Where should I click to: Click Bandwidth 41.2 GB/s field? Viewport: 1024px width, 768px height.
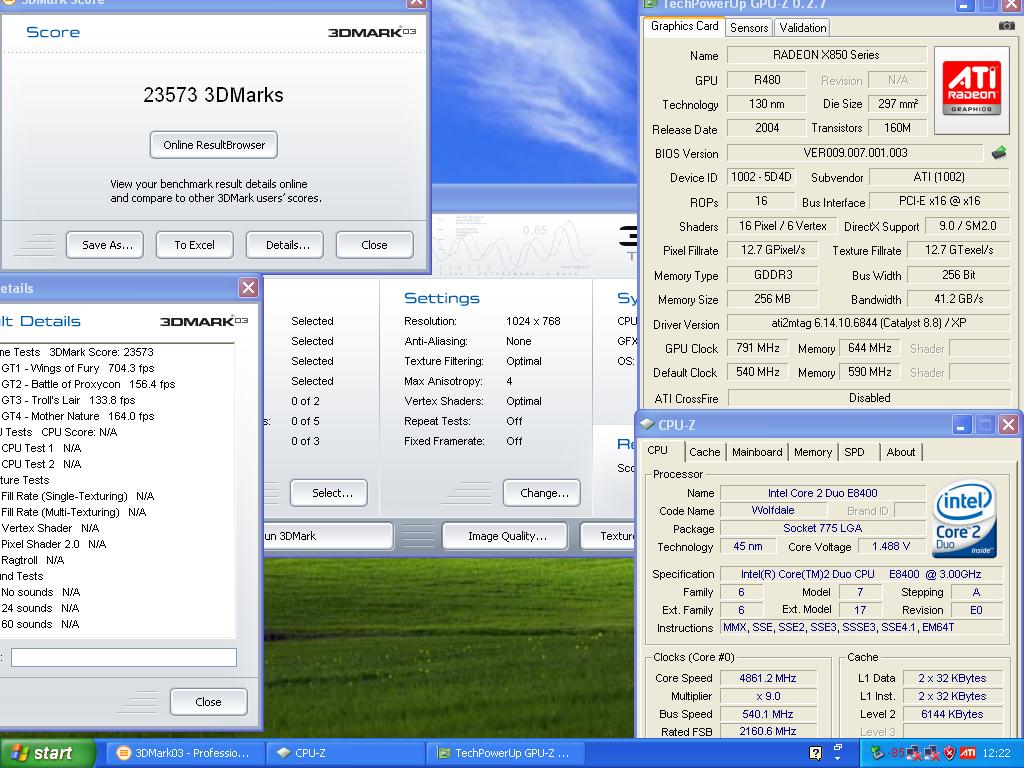click(x=958, y=299)
